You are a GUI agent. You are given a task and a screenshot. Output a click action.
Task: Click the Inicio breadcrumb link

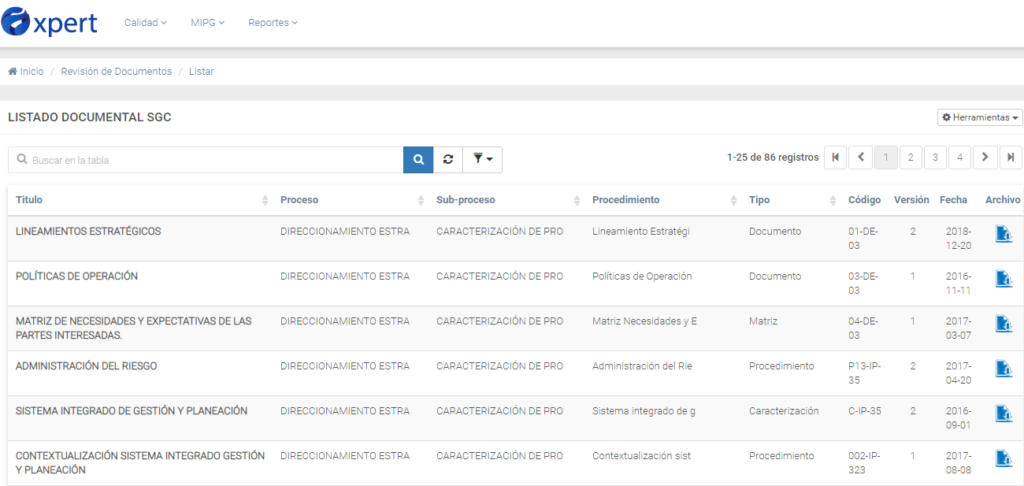tap(27, 71)
